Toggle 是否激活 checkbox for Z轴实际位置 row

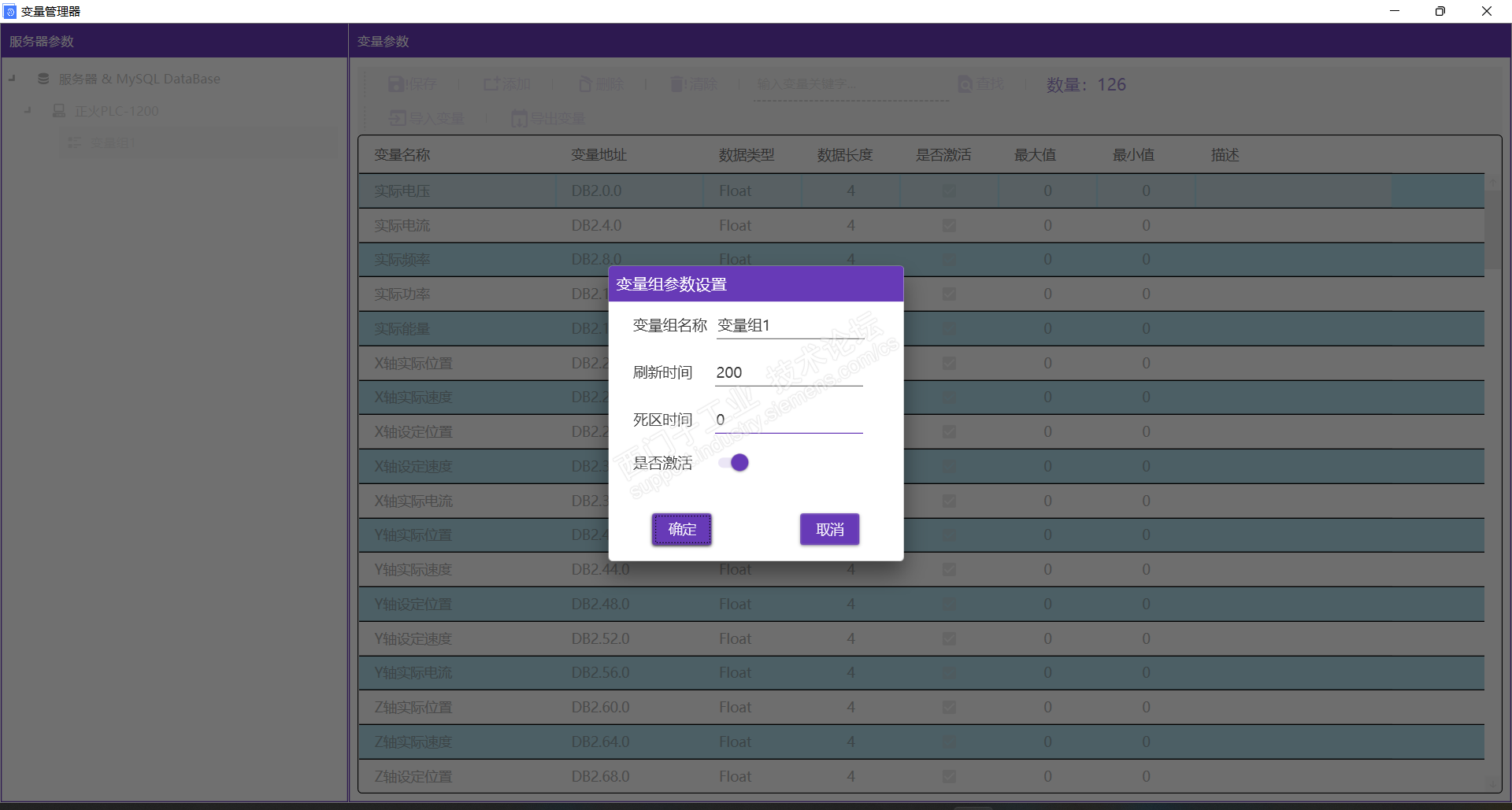949,707
